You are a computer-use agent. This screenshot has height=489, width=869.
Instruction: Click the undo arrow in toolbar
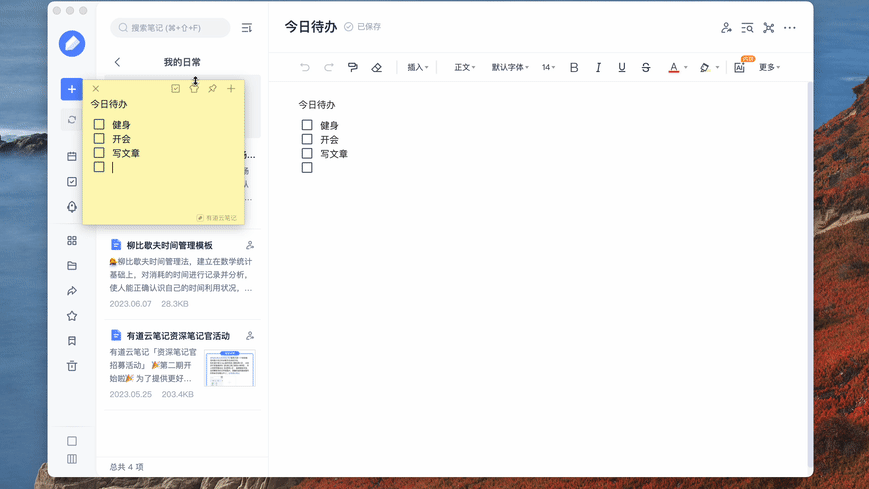click(305, 67)
